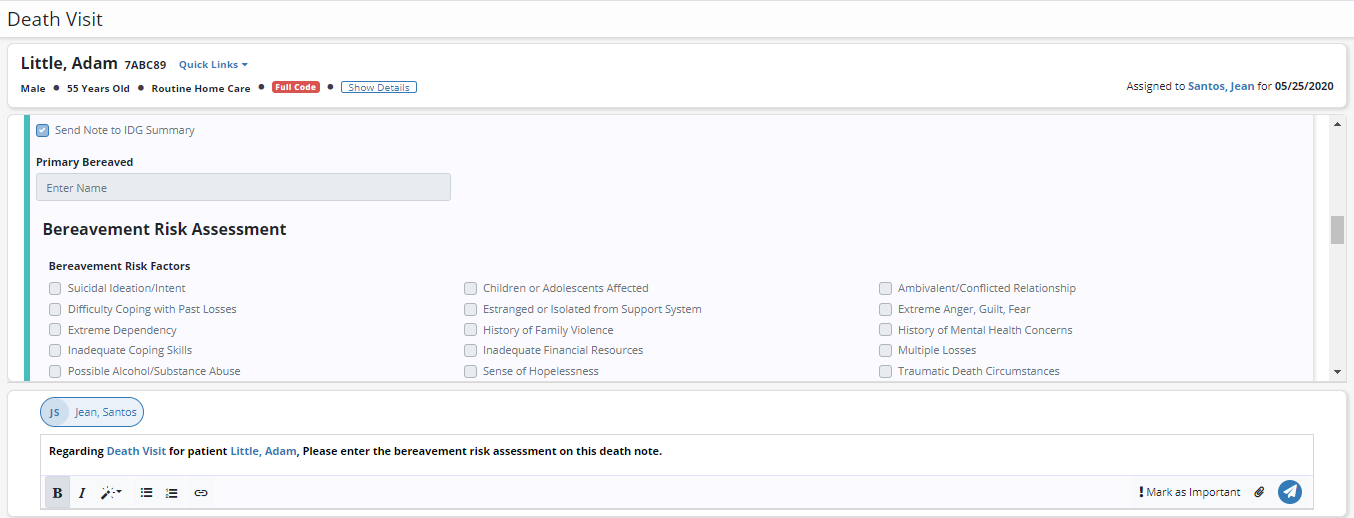1354x518 pixels.
Task: Send the message with paper plane button
Action: coord(1290,492)
